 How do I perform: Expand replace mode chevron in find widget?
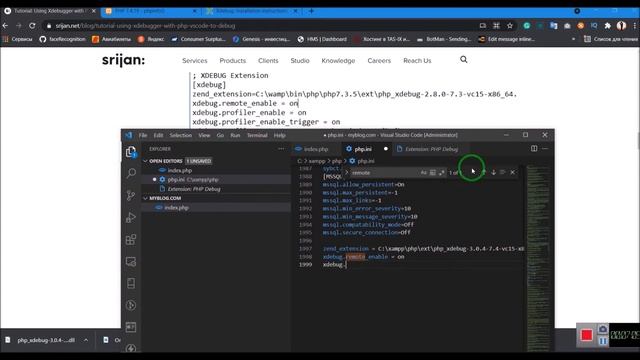347,173
